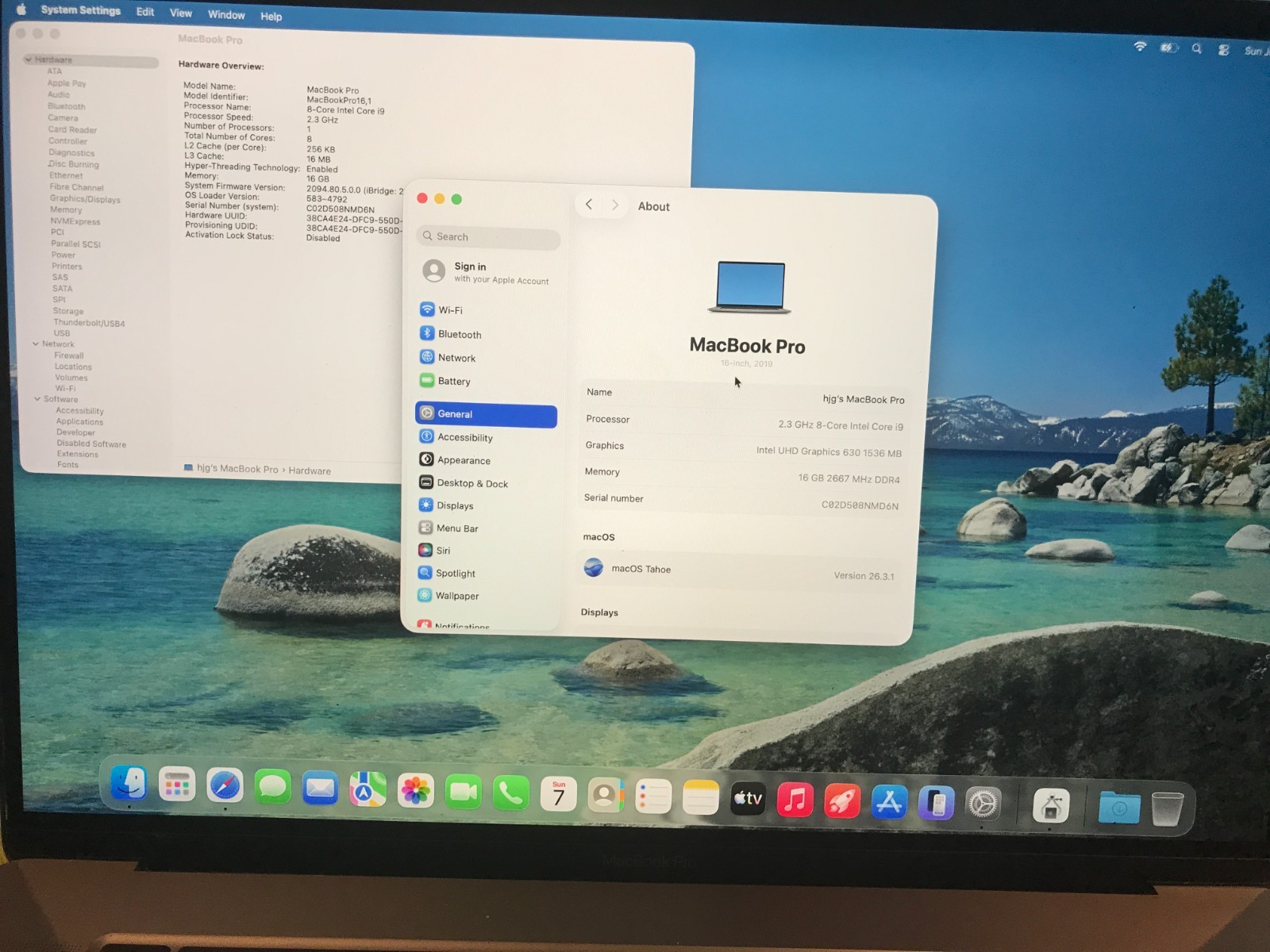Click battery status icon in menu bar
The height and width of the screenshot is (952, 1270).
pos(1168,48)
